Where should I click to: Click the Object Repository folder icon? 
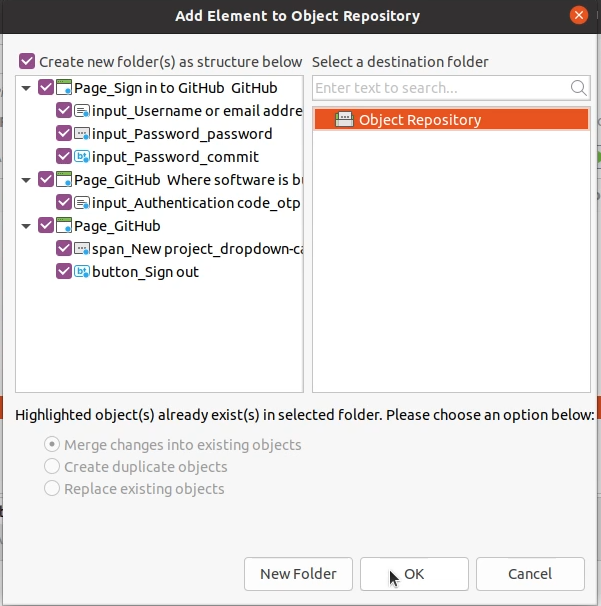pyautogui.click(x=344, y=119)
